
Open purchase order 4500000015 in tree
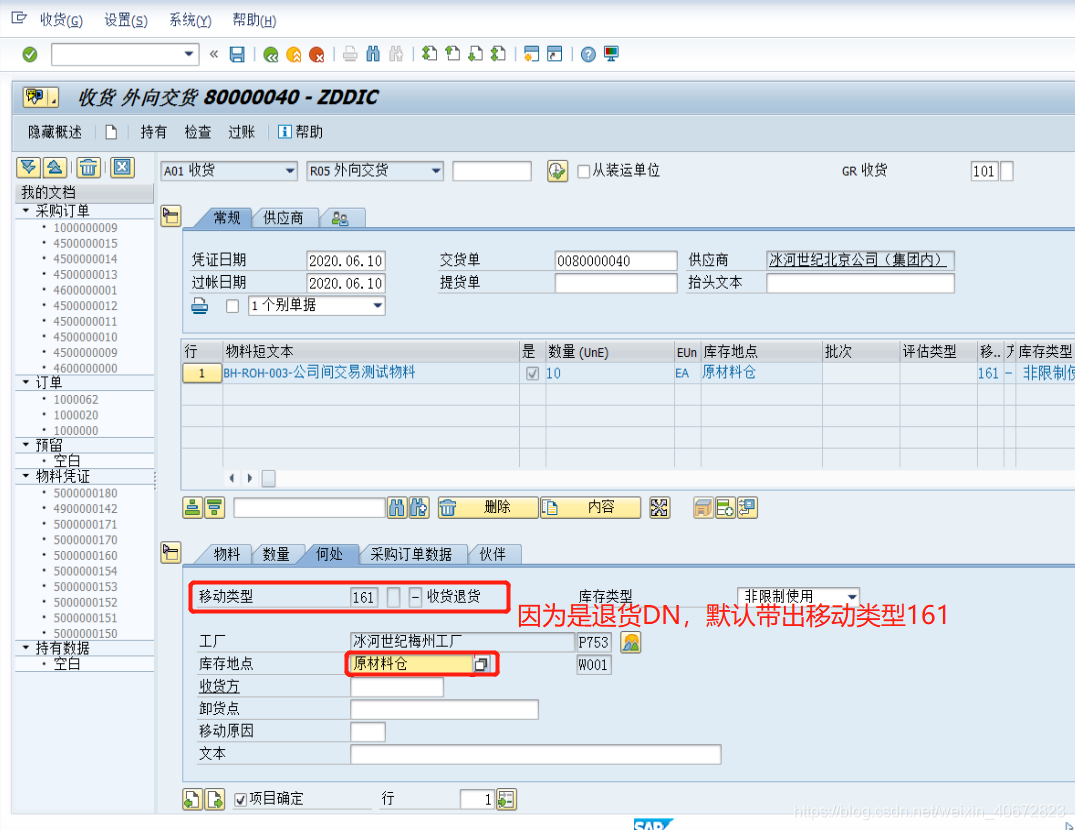click(x=85, y=243)
